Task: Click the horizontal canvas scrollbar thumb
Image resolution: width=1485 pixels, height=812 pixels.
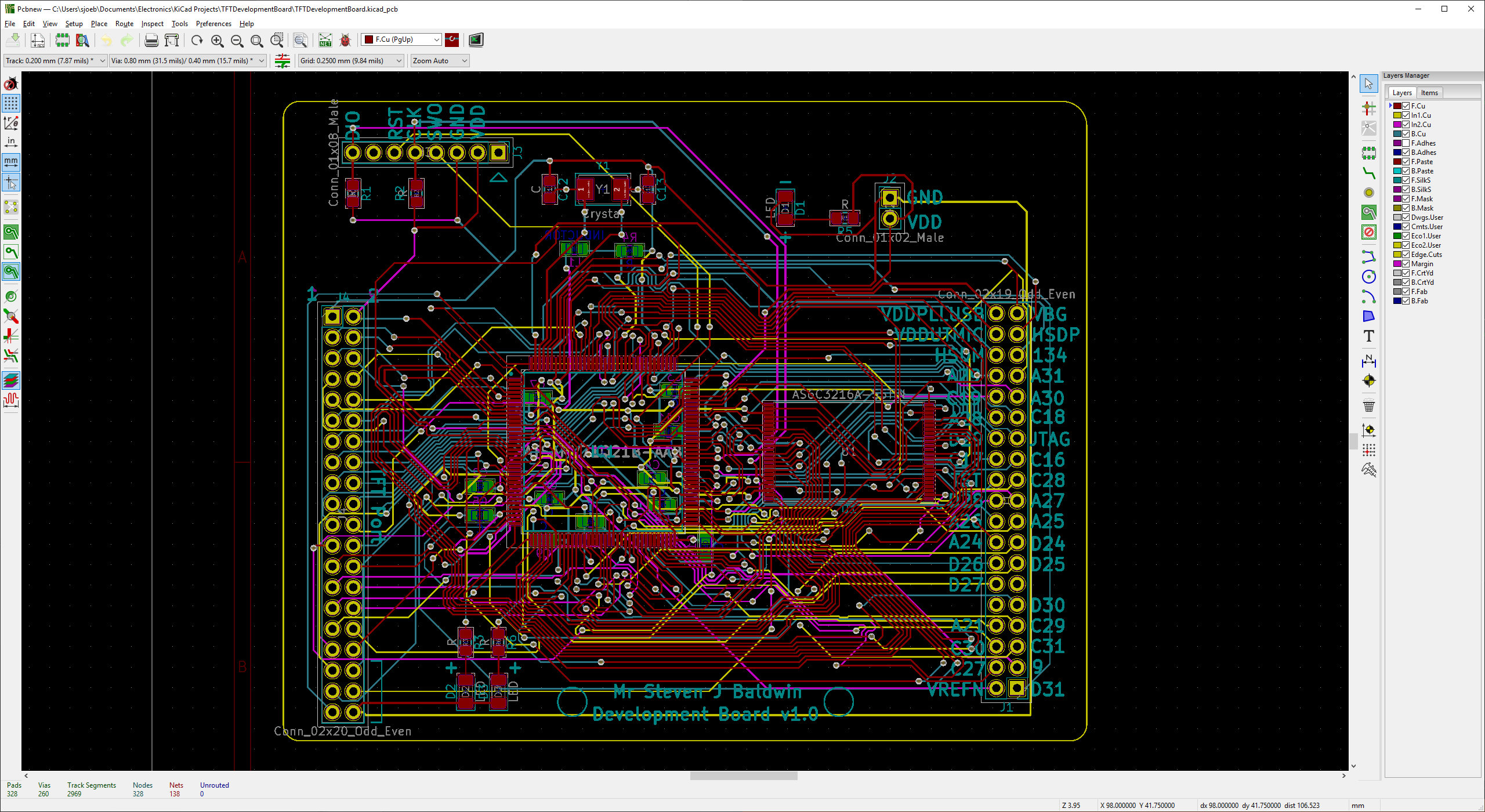Action: click(x=743, y=775)
